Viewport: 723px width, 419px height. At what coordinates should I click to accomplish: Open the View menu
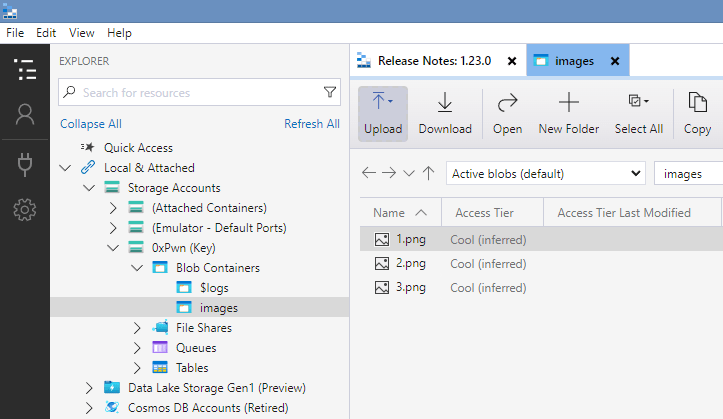82,33
